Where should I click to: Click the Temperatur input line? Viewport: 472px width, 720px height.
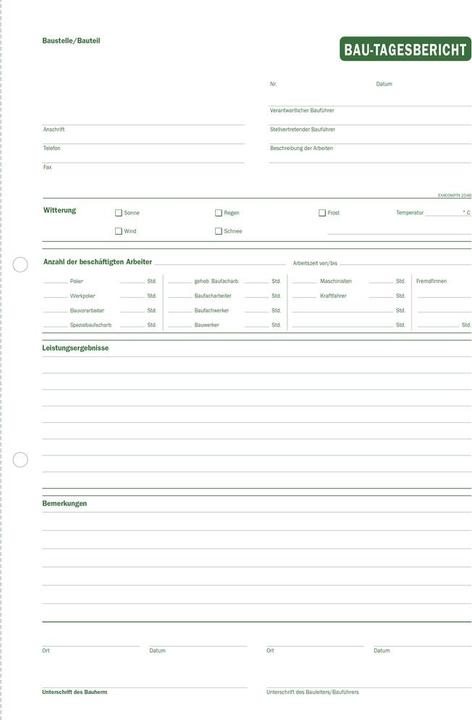point(443,215)
